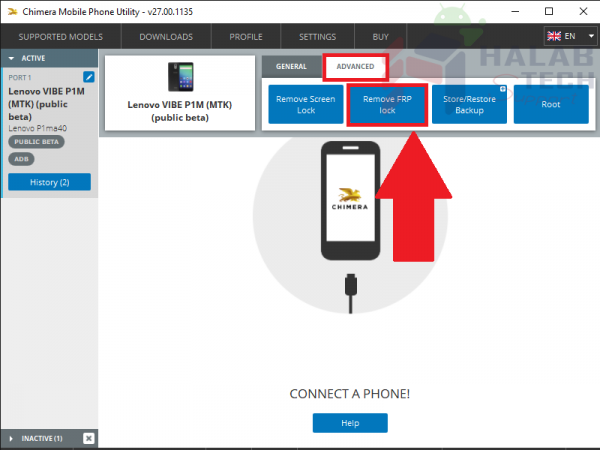Click the Remove Screen Lock button
Image resolution: width=600 pixels, height=450 pixels.
pyautogui.click(x=306, y=104)
